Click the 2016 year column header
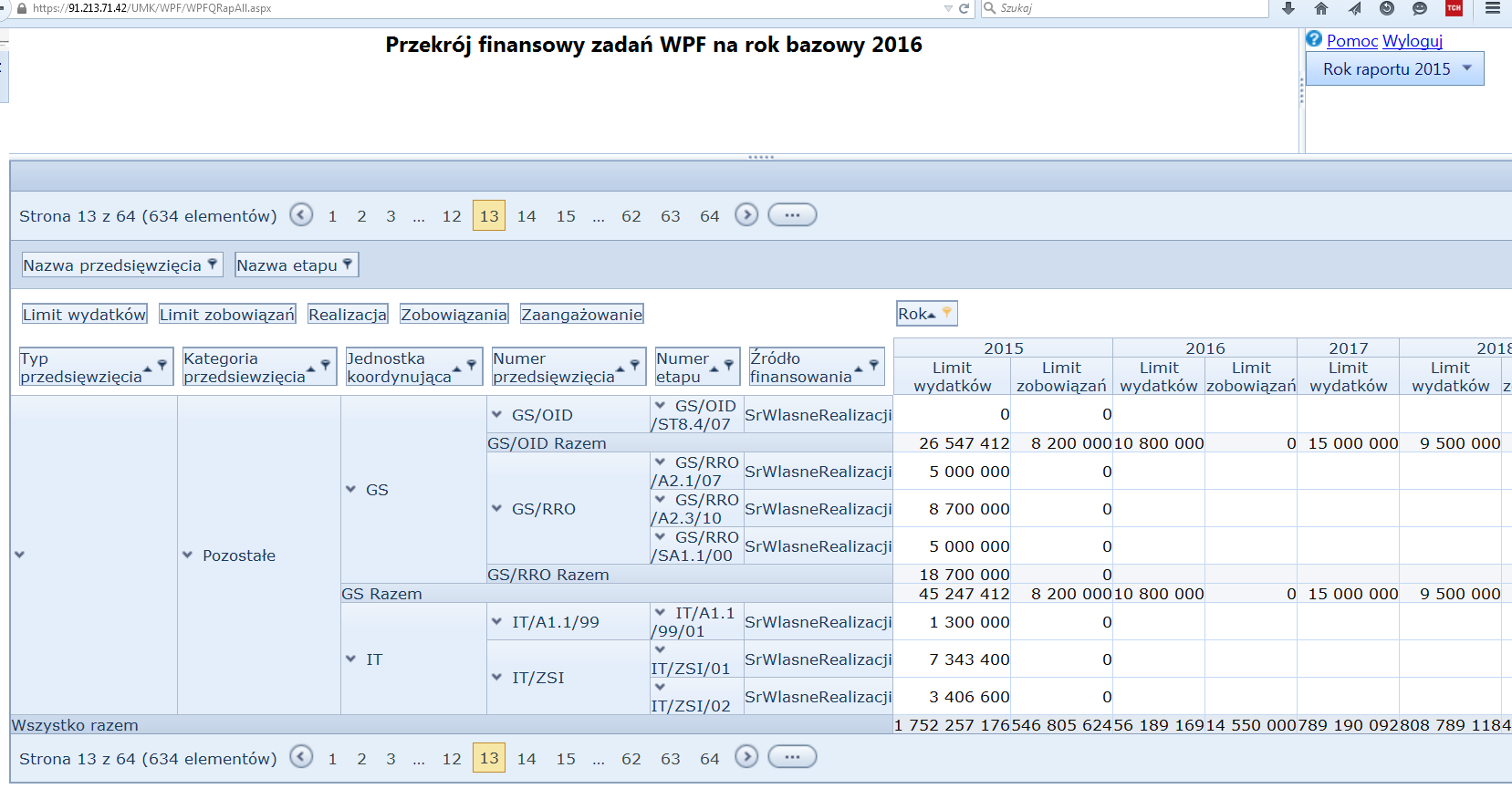Screen dimensions: 1512x789 click(1204, 348)
